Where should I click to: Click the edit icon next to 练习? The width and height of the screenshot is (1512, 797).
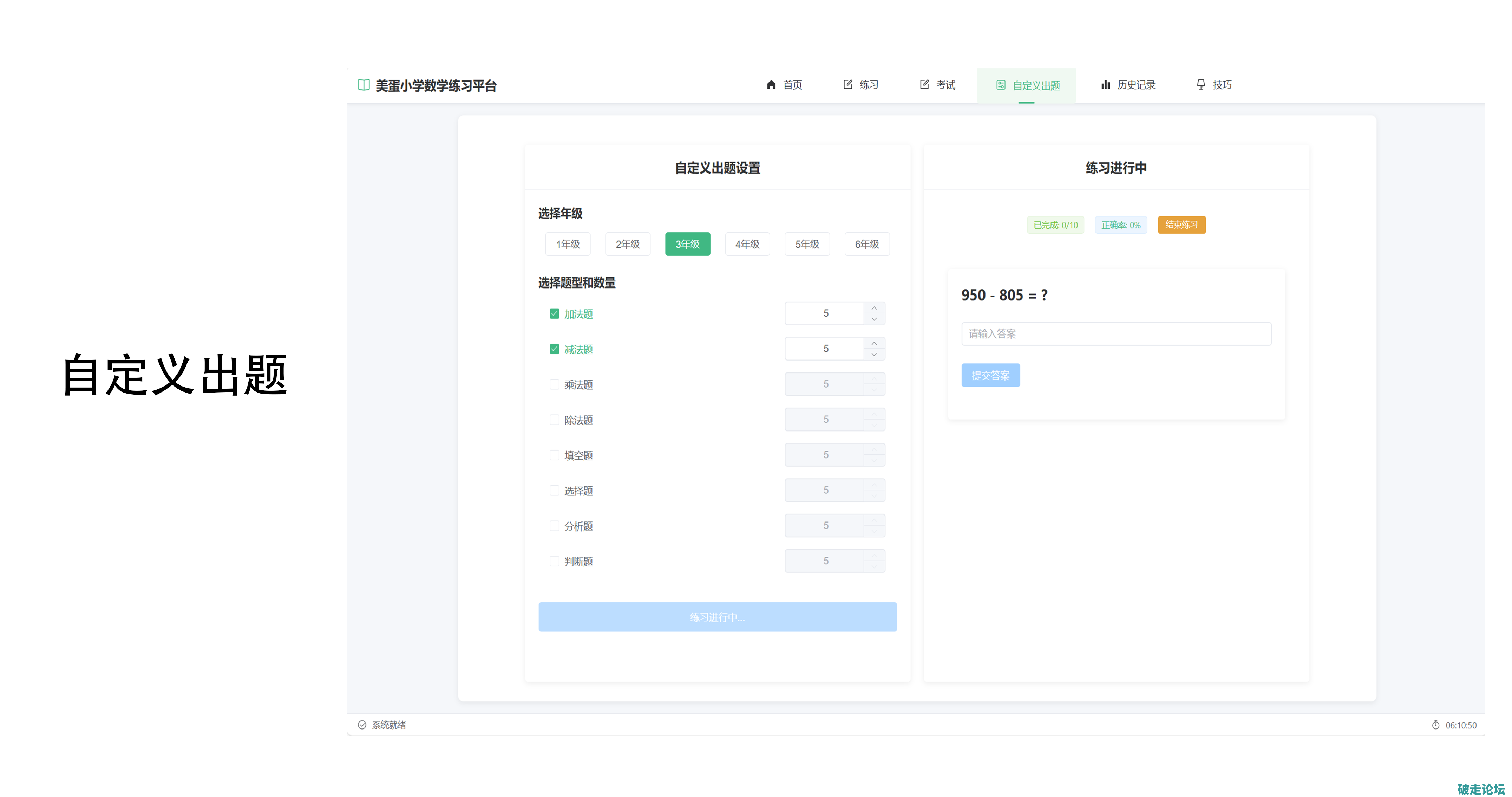point(847,85)
